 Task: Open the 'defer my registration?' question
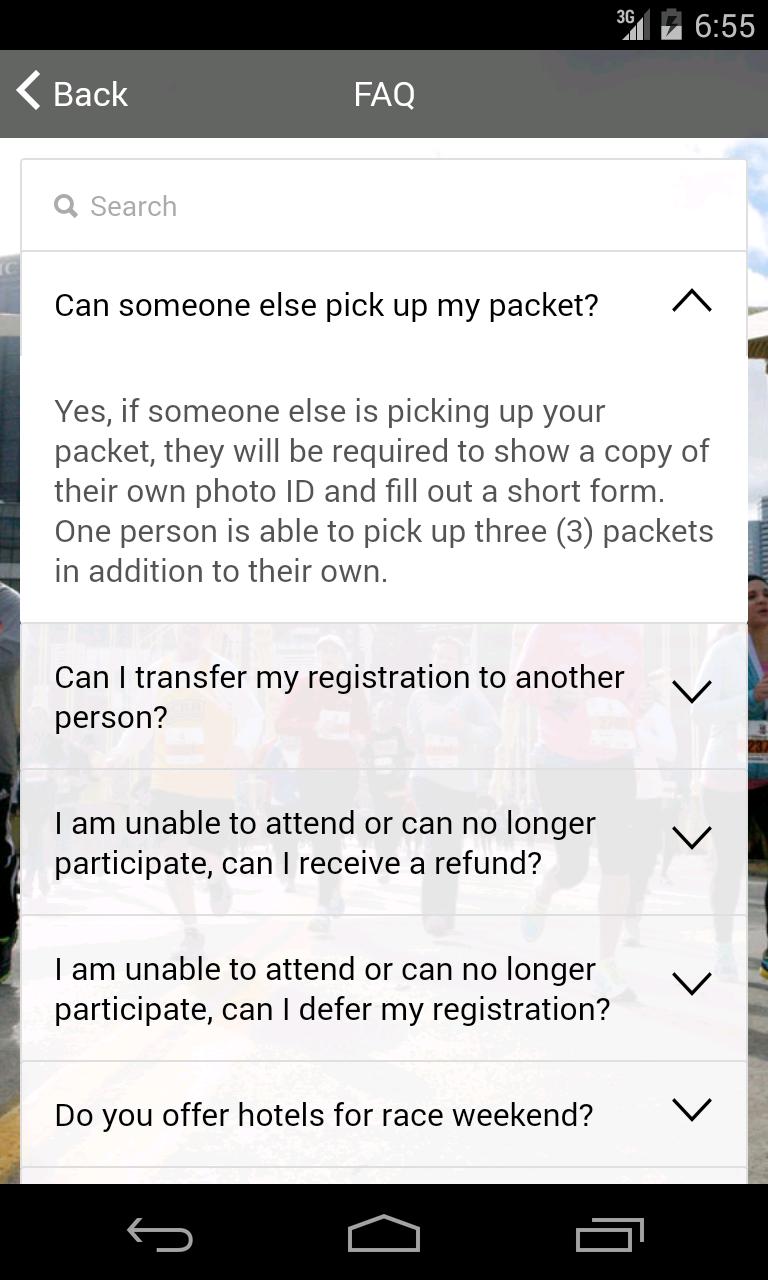332,989
